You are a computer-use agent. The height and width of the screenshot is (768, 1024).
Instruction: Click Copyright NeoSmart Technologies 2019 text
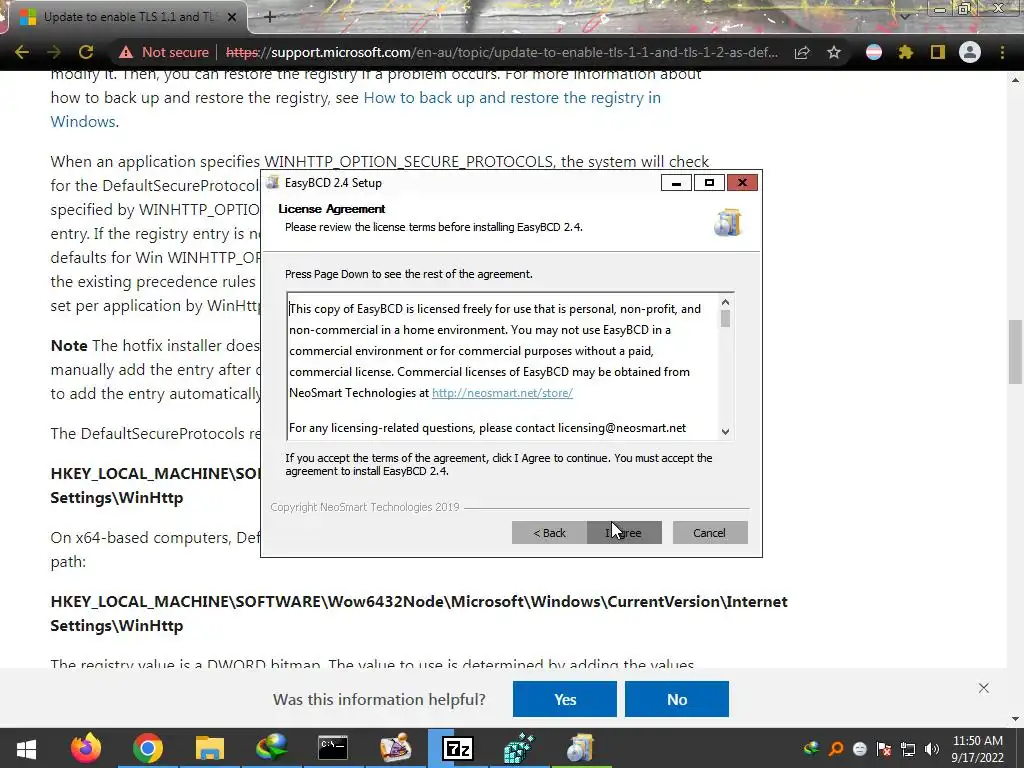coord(365,507)
